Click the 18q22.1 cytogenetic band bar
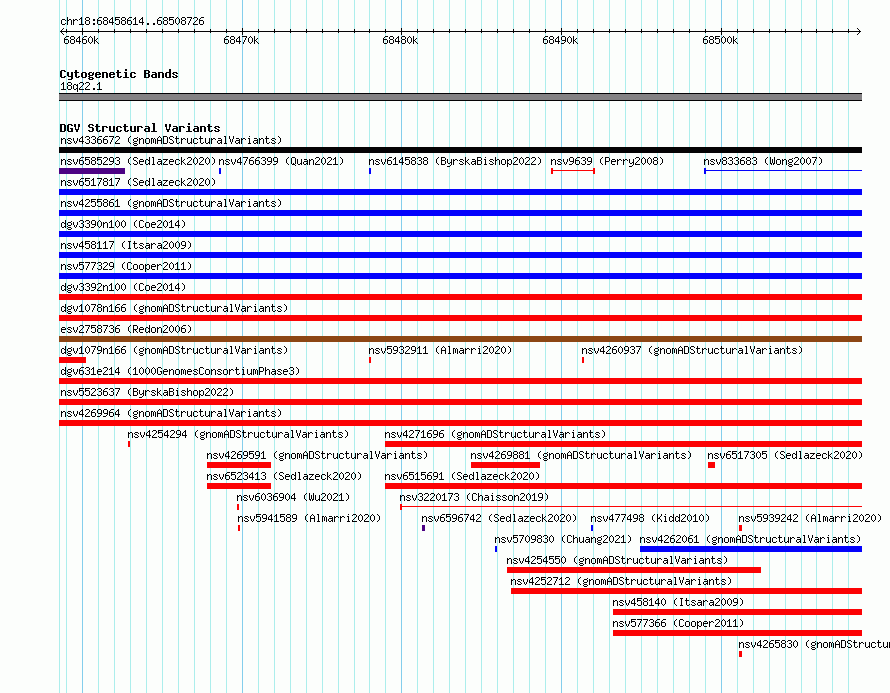This screenshot has width=890, height=693. click(x=460, y=97)
